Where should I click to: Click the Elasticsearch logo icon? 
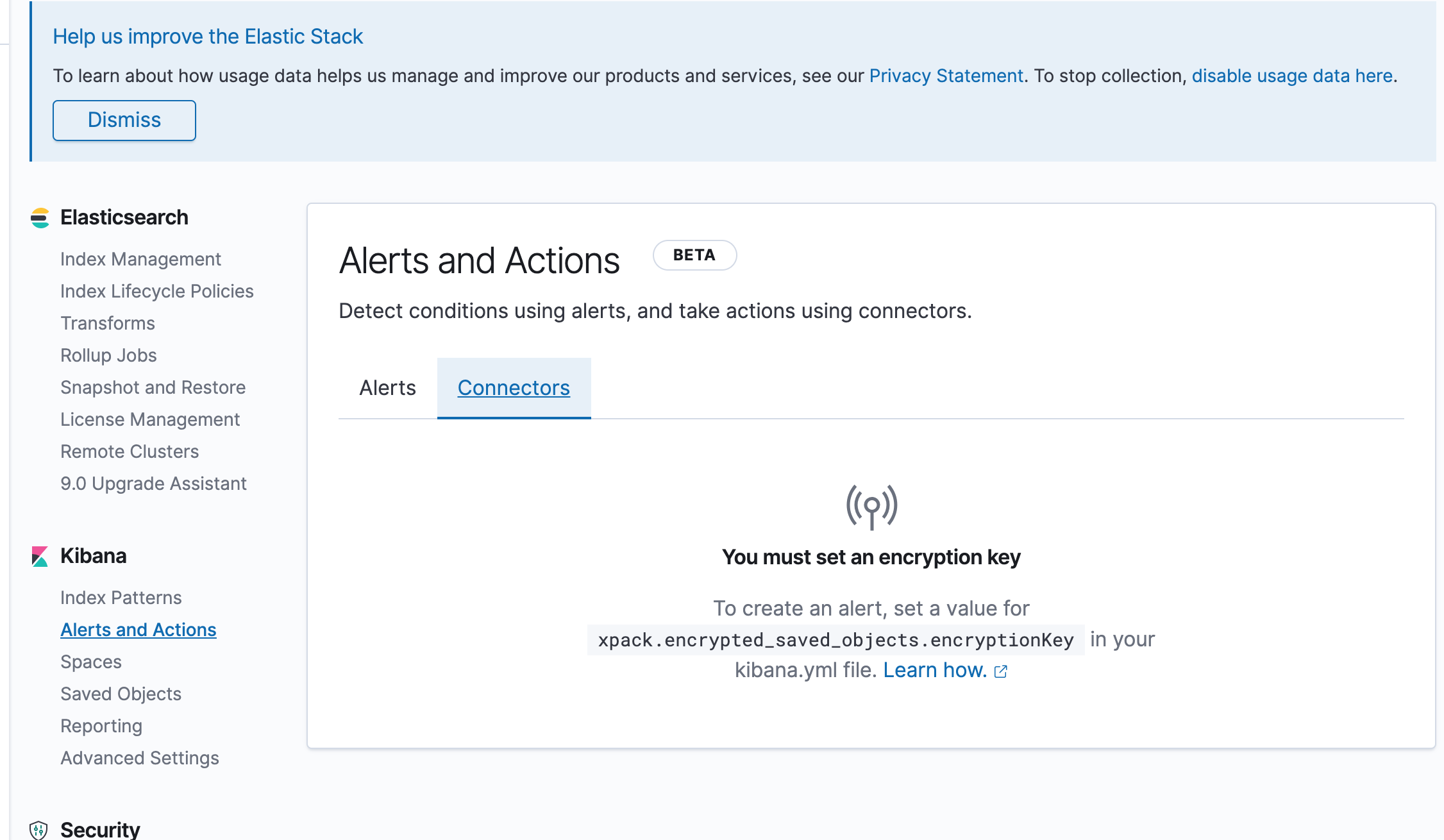[40, 218]
